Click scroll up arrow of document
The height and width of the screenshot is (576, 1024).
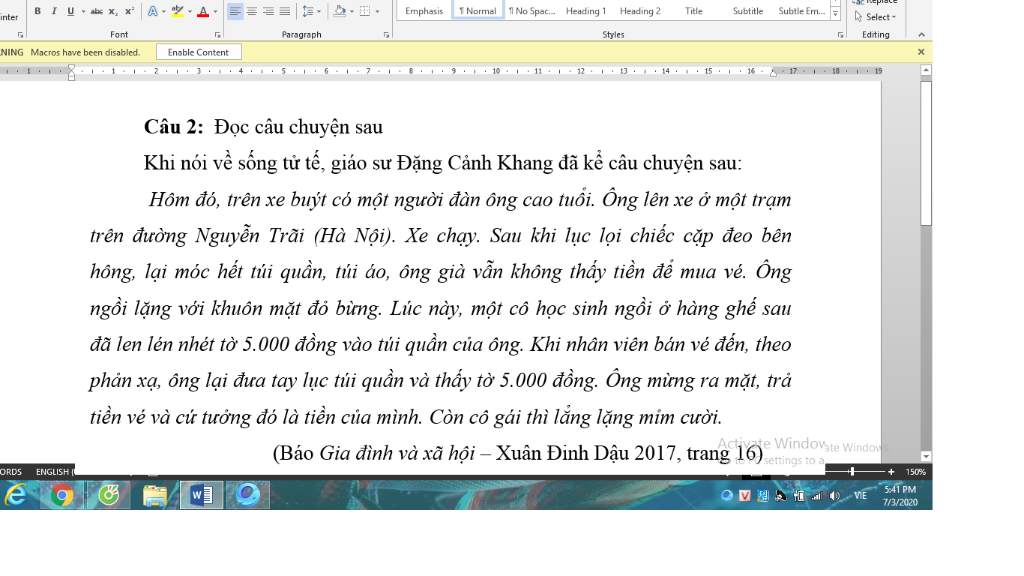[925, 70]
